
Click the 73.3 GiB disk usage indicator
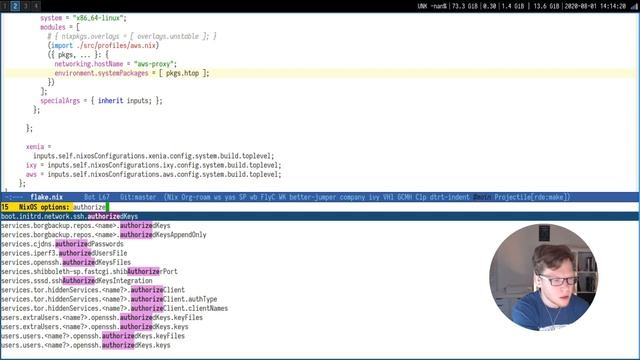(464, 6)
